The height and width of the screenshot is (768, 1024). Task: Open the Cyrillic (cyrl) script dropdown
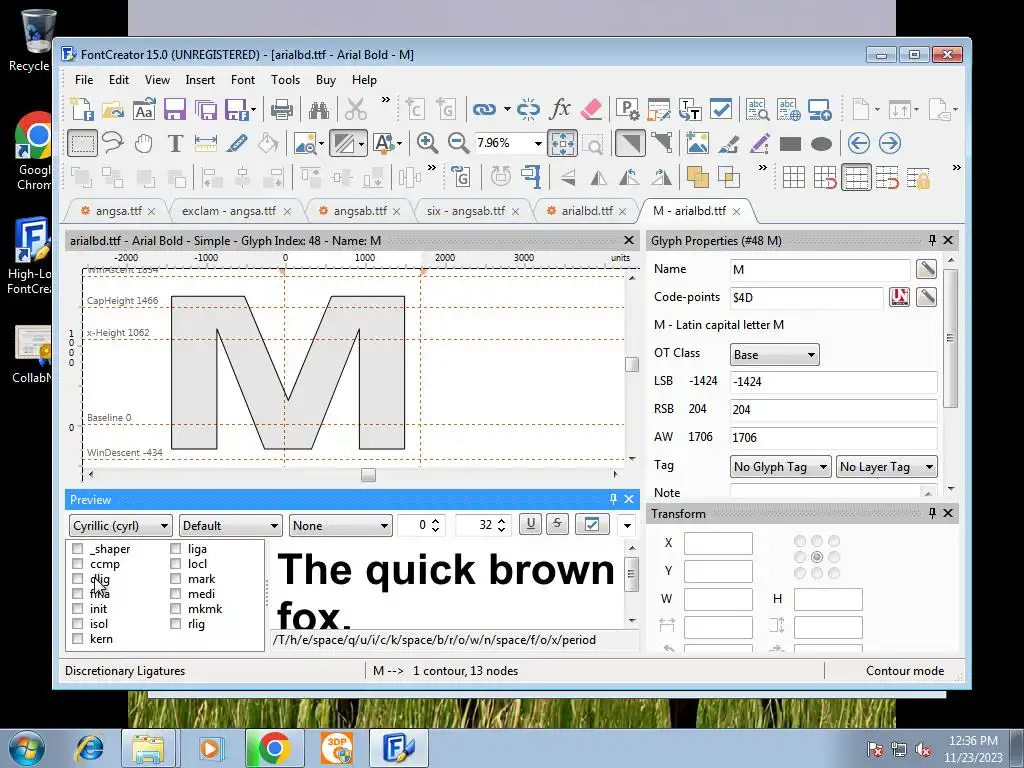[121, 526]
